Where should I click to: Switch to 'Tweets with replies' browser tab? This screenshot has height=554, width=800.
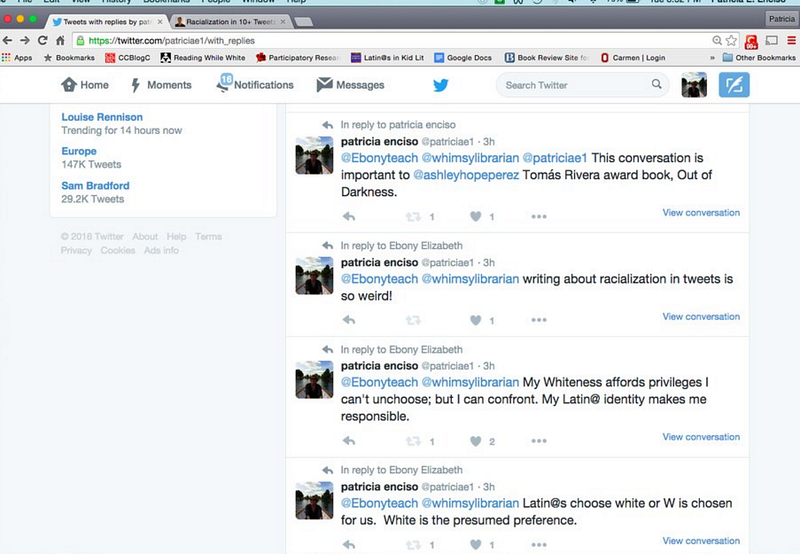[107, 21]
